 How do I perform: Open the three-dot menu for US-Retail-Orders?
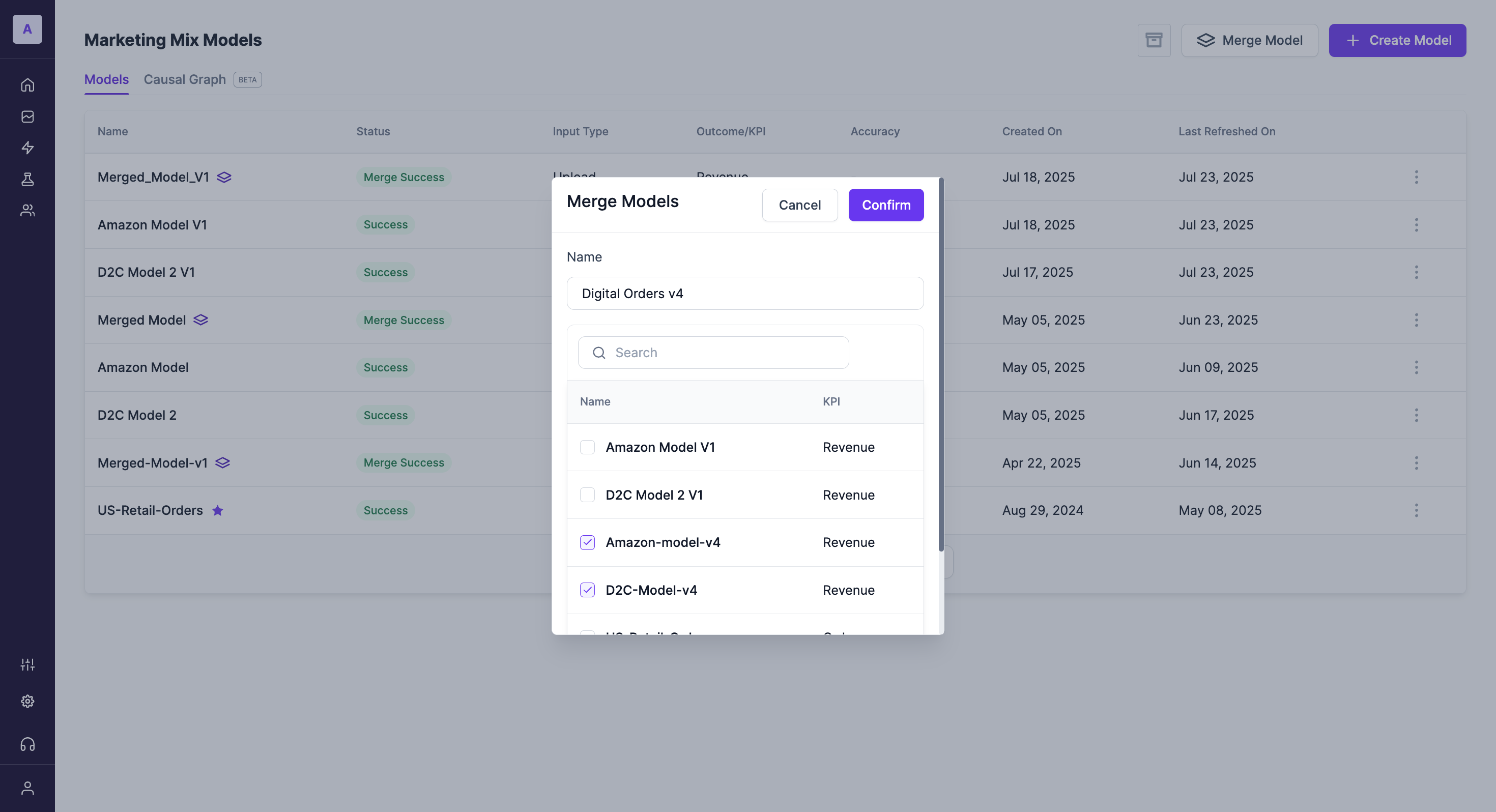(1416, 510)
